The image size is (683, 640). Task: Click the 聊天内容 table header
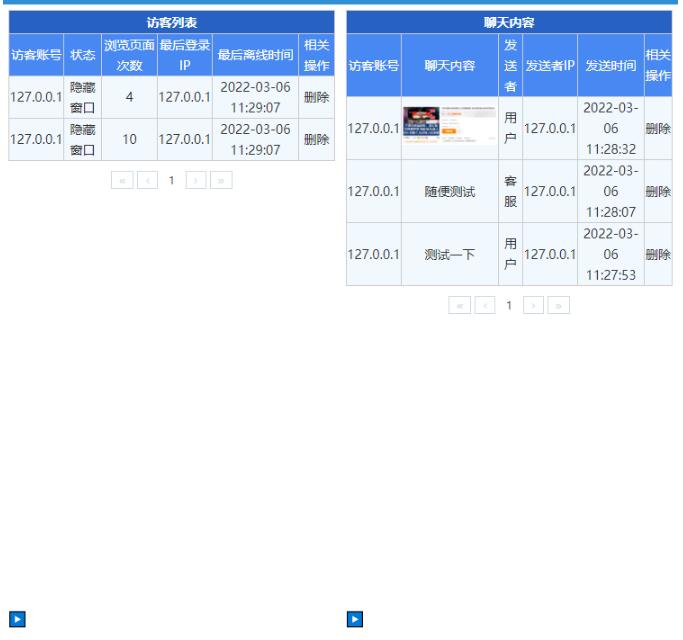509,22
